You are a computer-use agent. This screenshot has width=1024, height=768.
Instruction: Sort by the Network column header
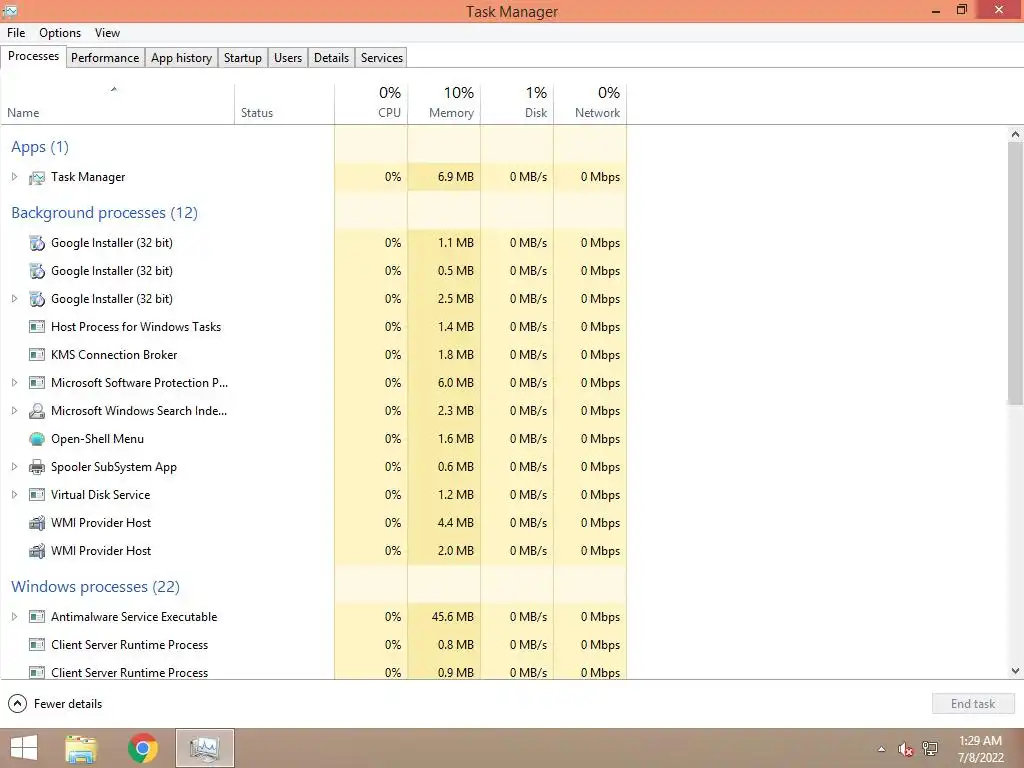pyautogui.click(x=590, y=104)
